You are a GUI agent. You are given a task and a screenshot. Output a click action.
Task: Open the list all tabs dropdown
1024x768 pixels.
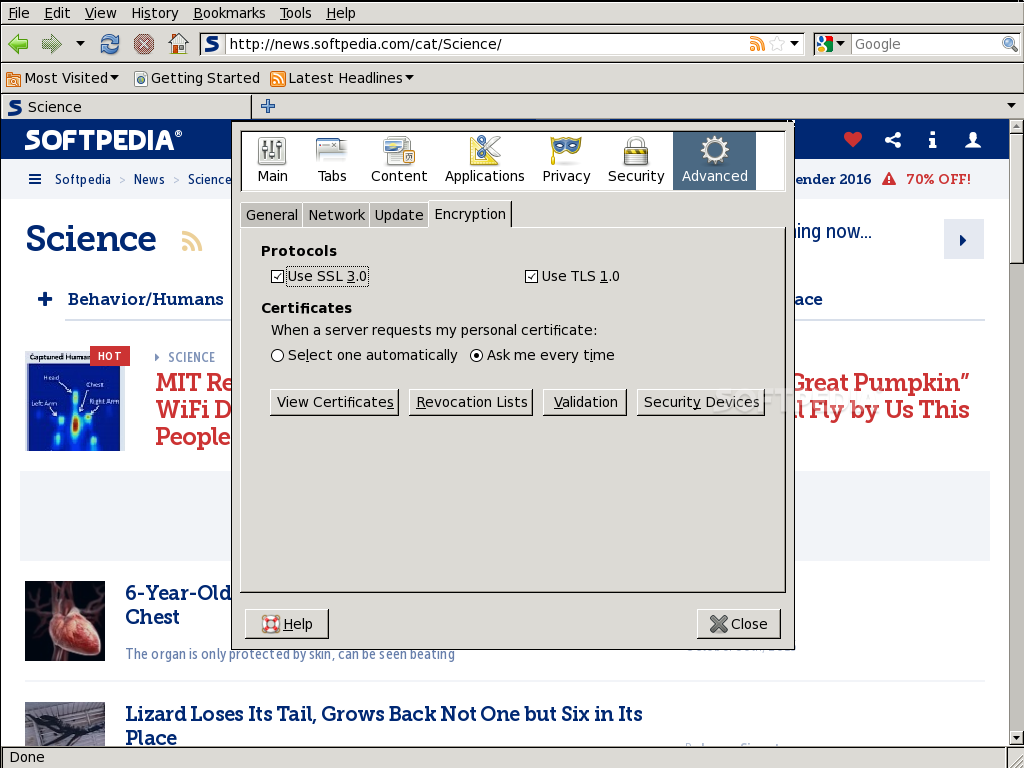click(1011, 106)
